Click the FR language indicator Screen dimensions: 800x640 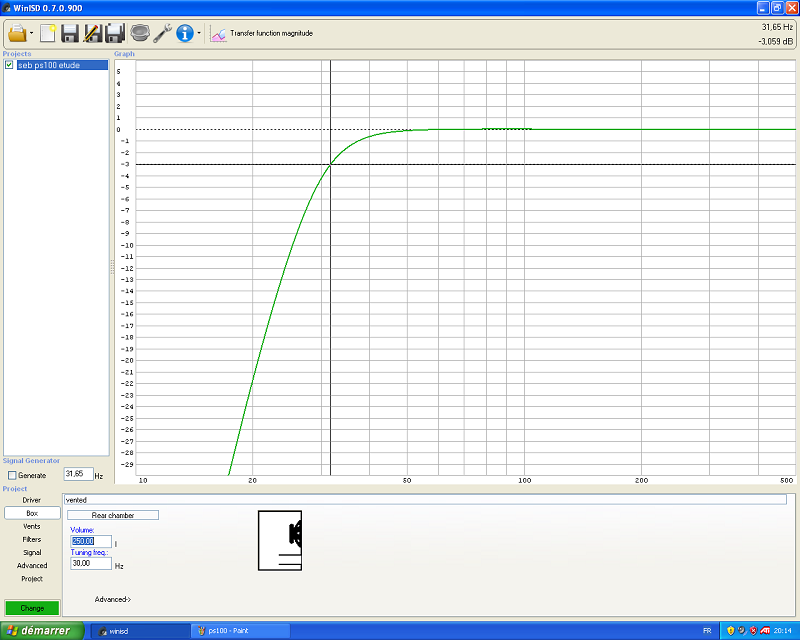pyautogui.click(x=707, y=631)
